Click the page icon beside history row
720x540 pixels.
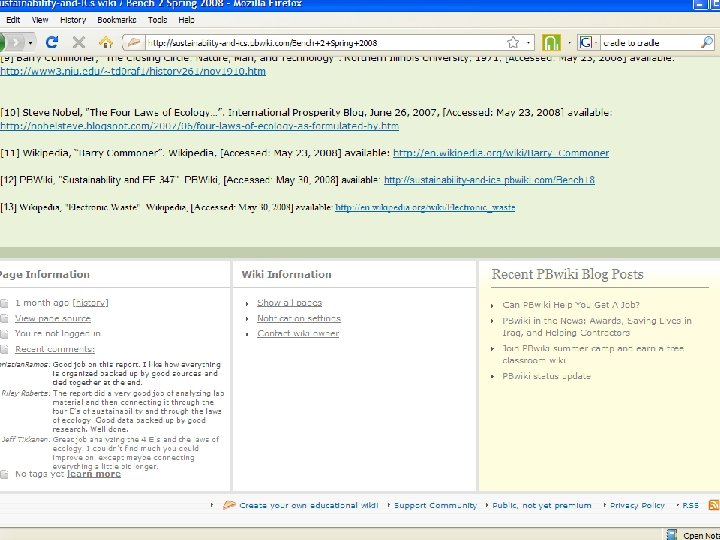4,303
